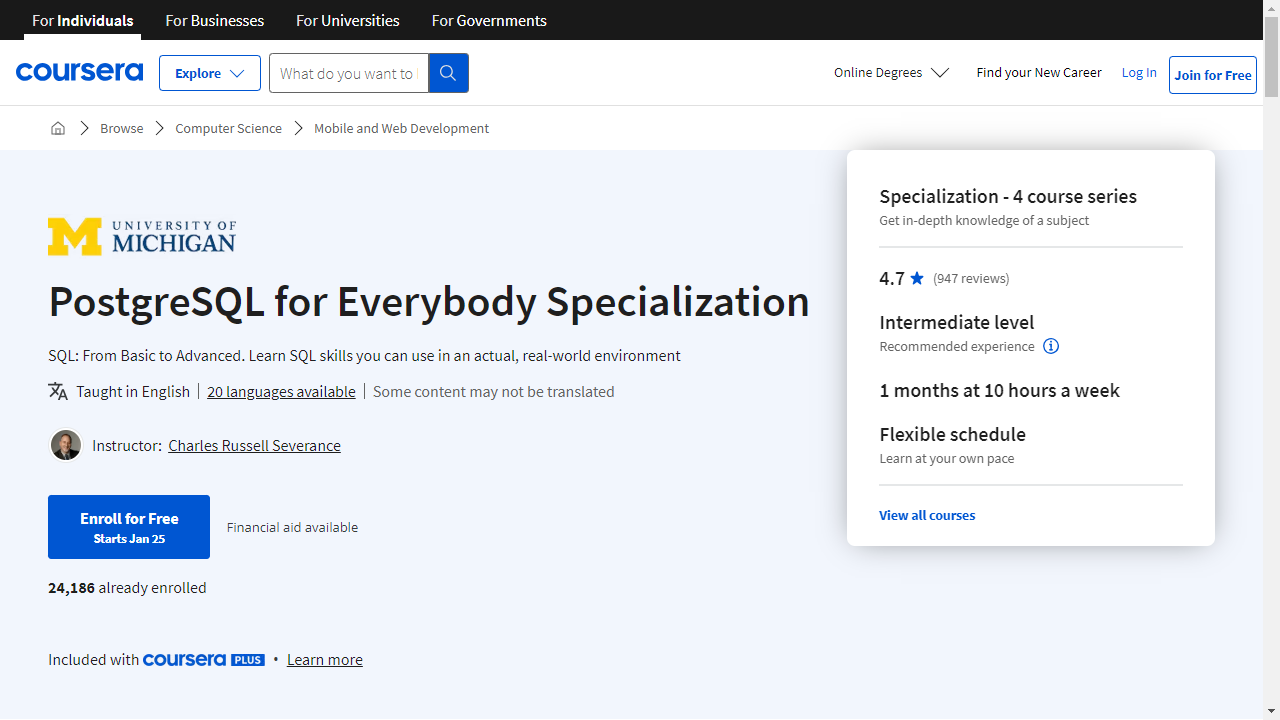Click the Coursera Plus logo
The height and width of the screenshot is (720, 1280).
tap(204, 660)
